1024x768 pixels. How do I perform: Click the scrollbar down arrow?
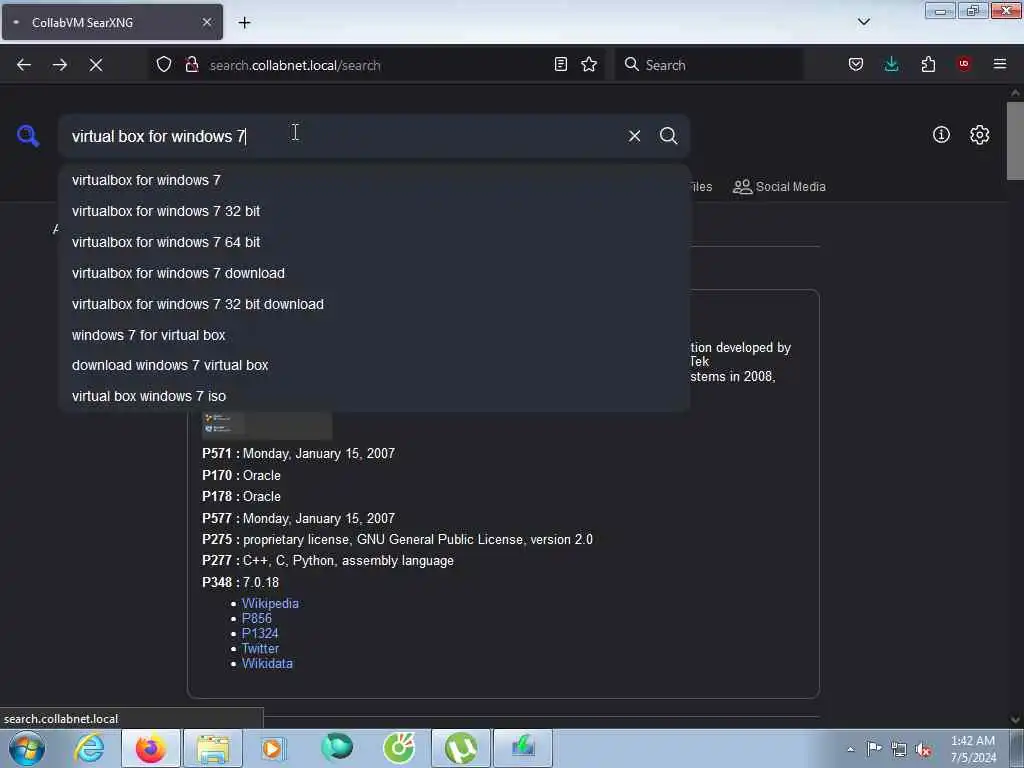[x=1015, y=720]
